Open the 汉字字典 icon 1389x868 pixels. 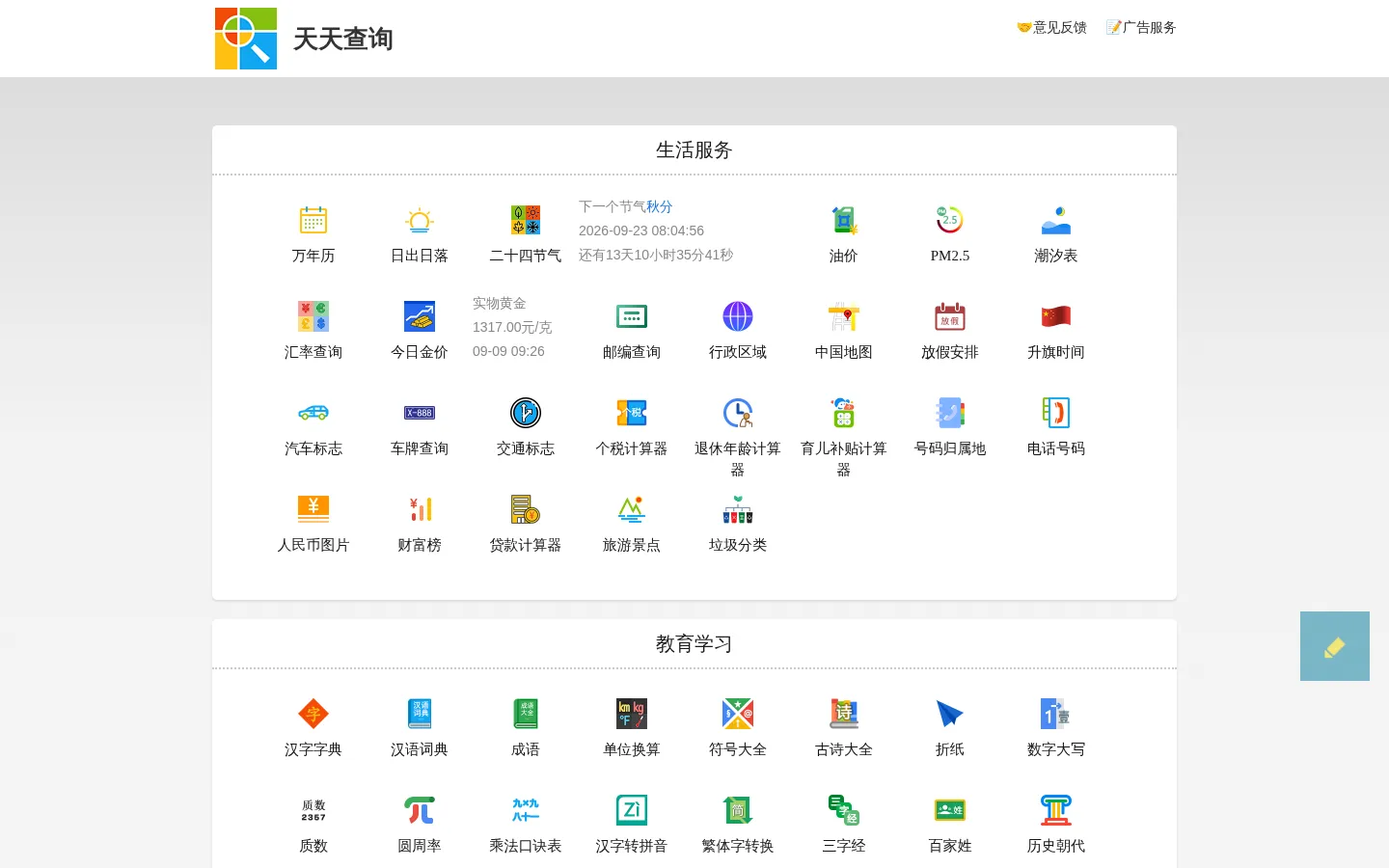tap(313, 714)
